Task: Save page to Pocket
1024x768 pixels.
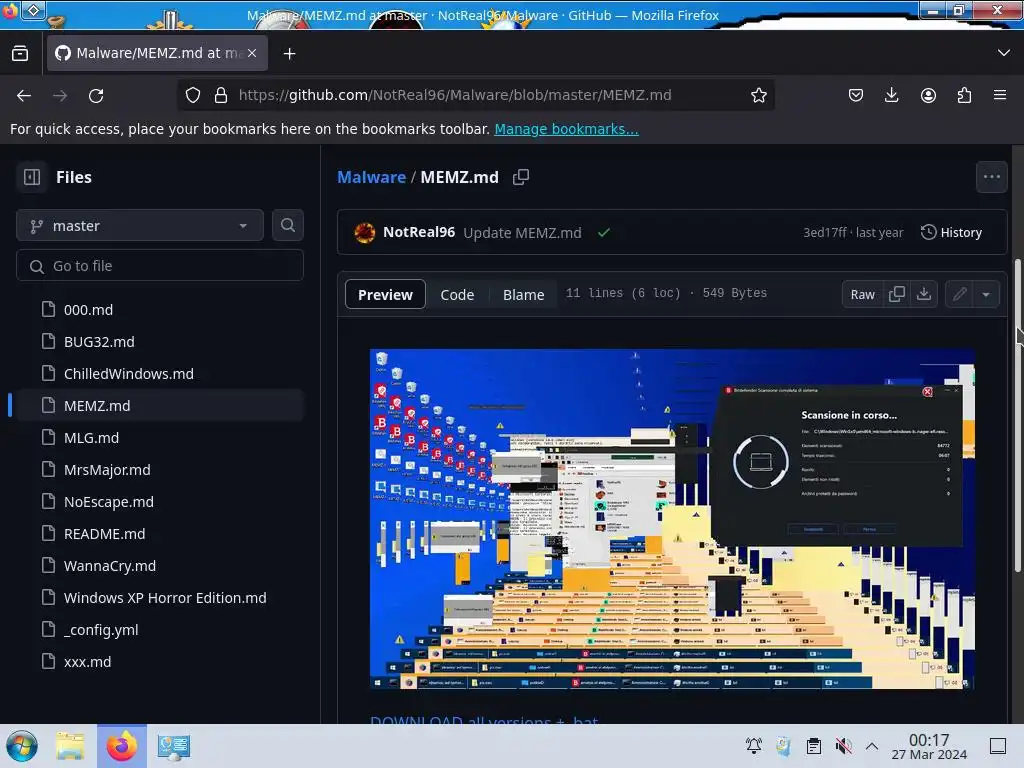Action: [x=856, y=95]
